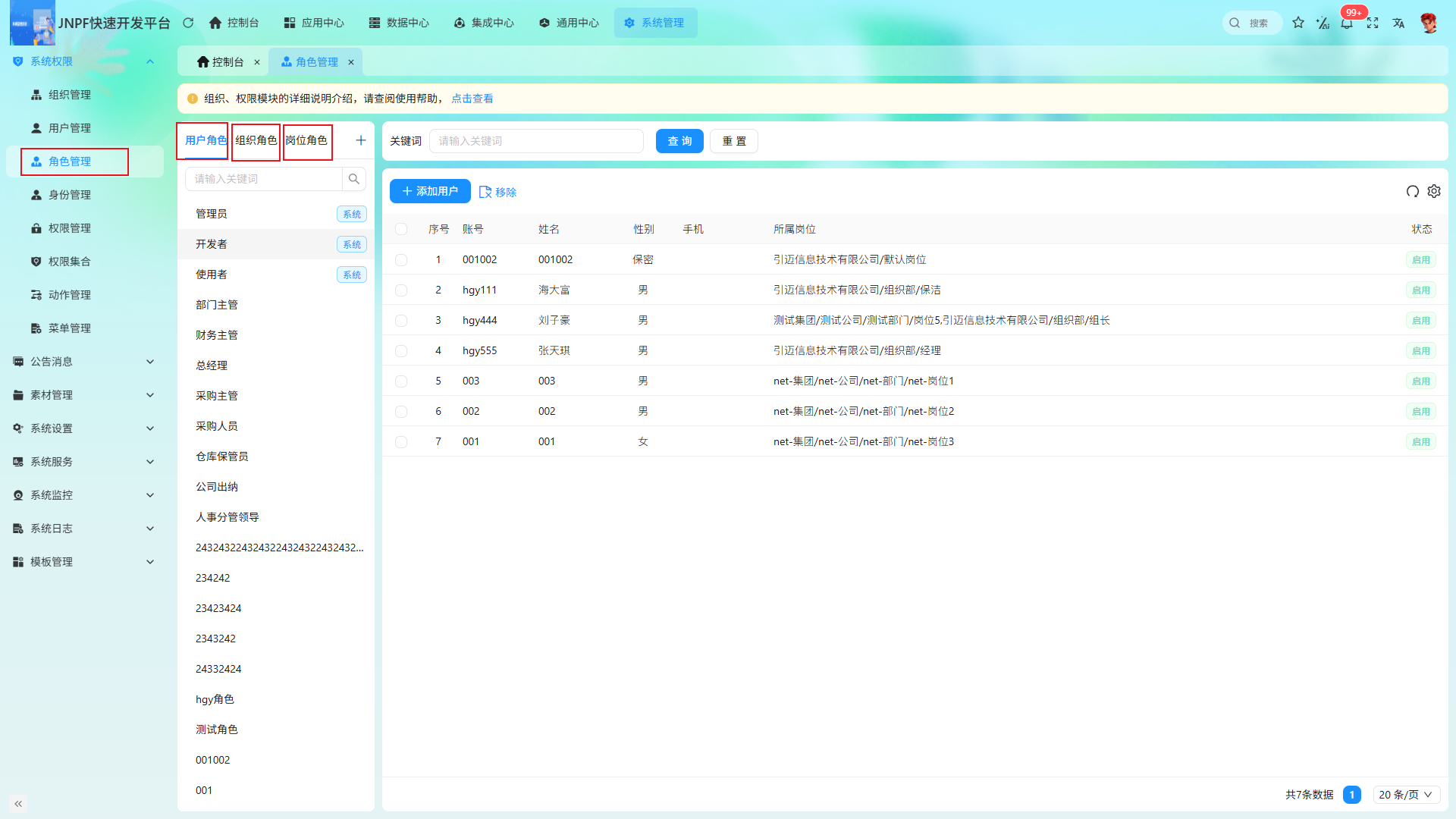This screenshot has height=819, width=1456.
Task: Open 应用中心 in the top navigation
Action: coord(314,23)
